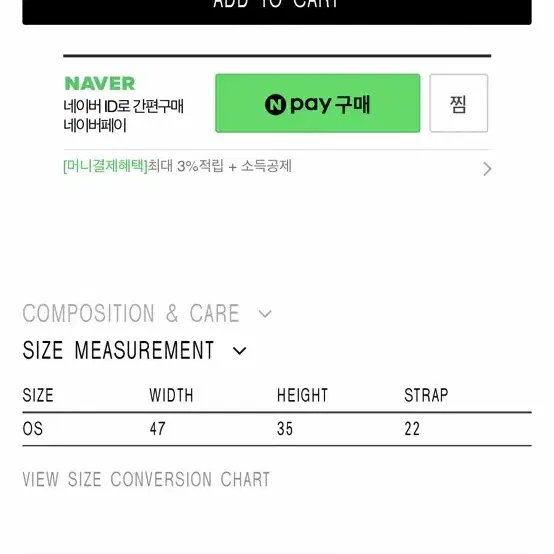Click the N logo in Npay button
554x554 pixels.
(275, 105)
